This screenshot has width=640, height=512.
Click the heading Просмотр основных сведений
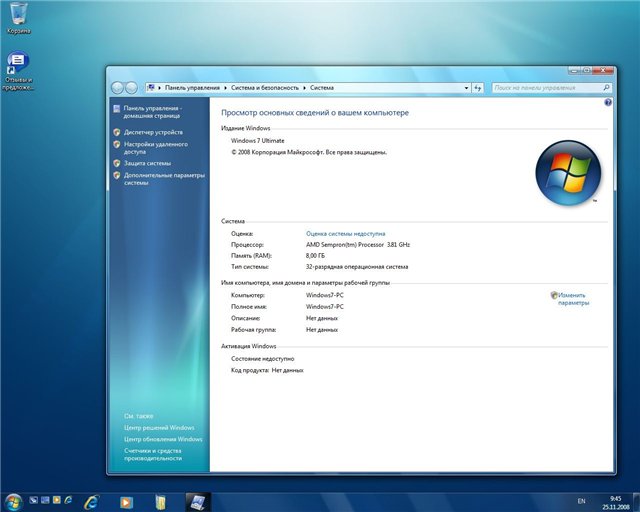(315, 113)
